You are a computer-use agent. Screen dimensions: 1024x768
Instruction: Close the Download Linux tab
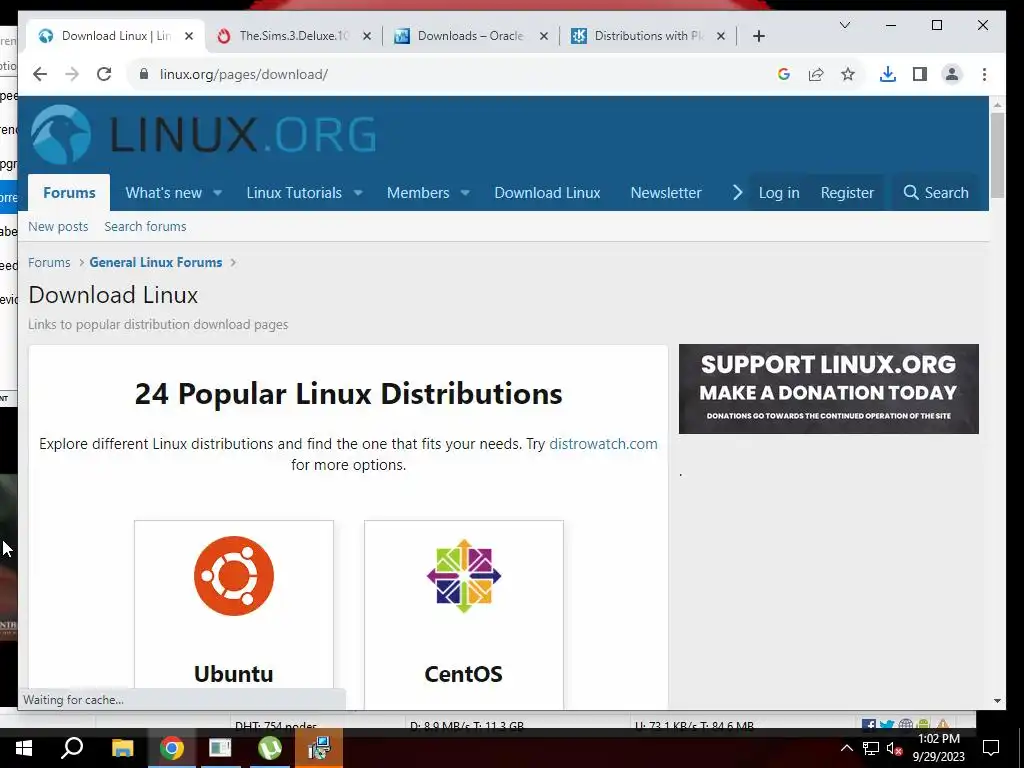(189, 36)
